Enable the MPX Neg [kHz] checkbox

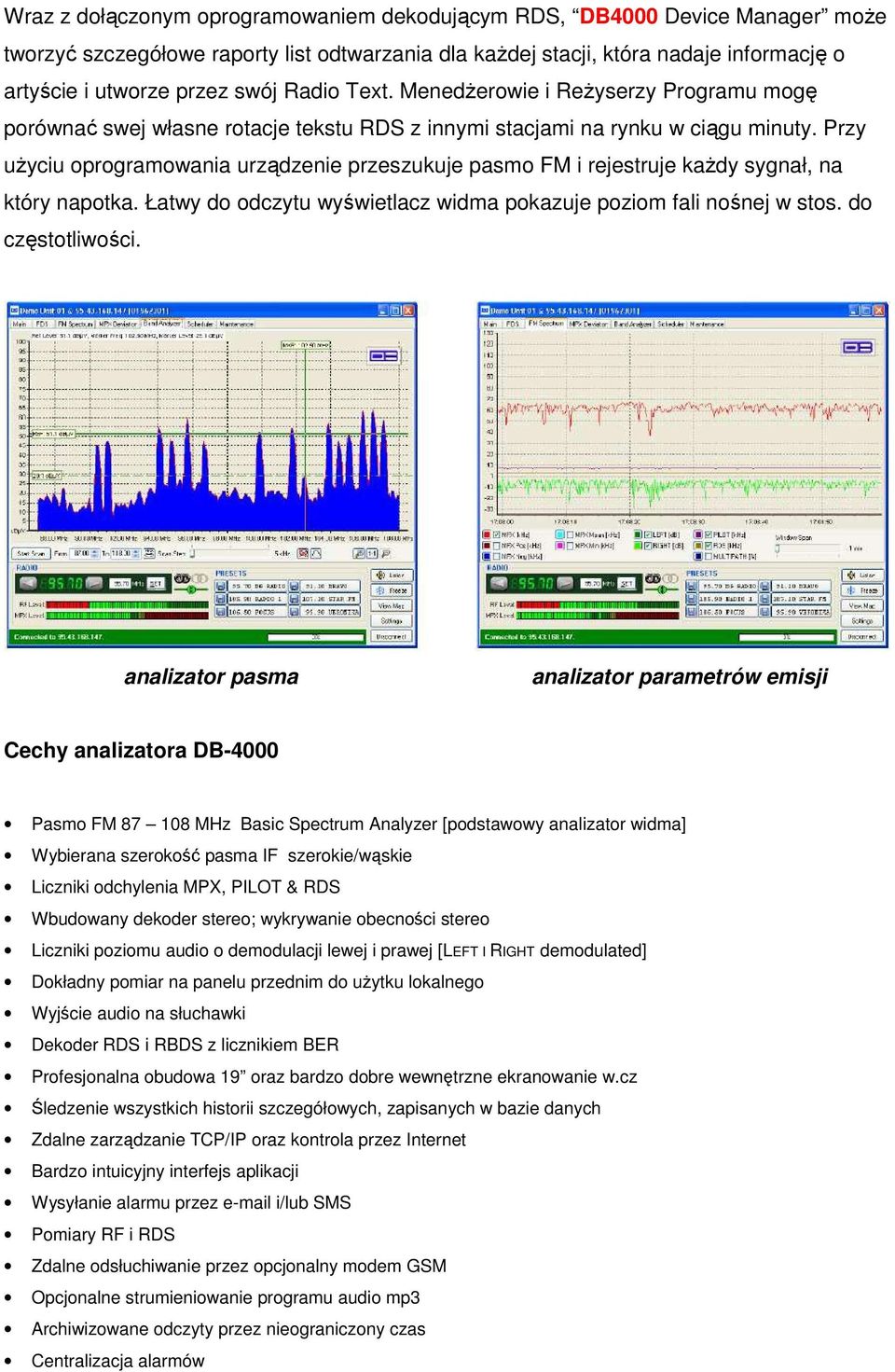click(x=497, y=556)
